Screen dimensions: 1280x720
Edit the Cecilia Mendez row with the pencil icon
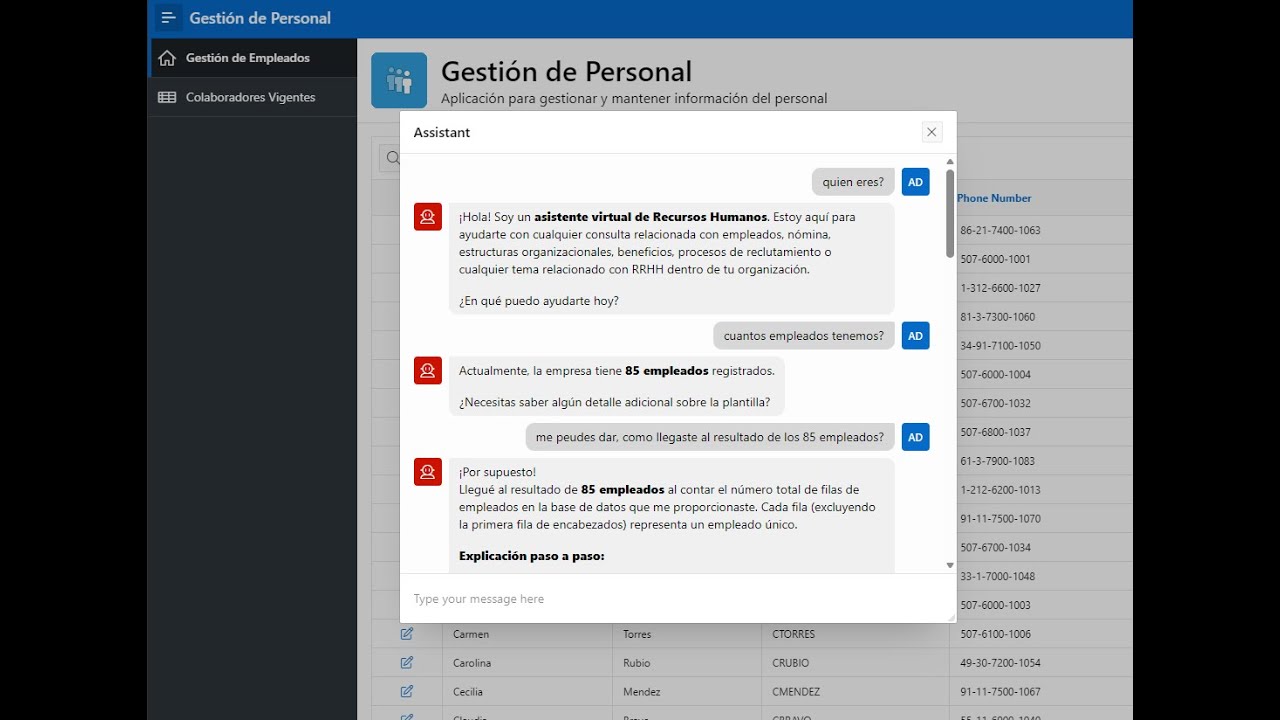[407, 692]
